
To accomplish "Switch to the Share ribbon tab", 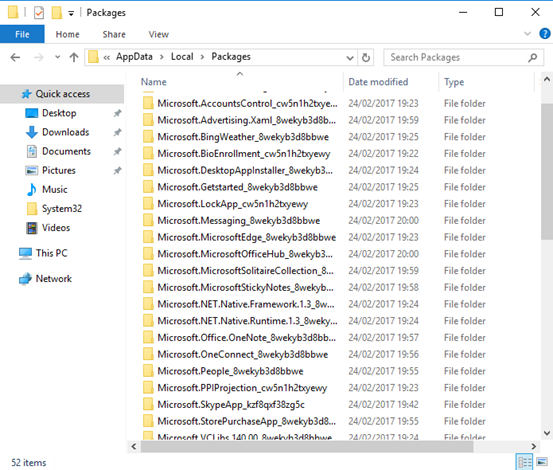I will click(114, 34).
